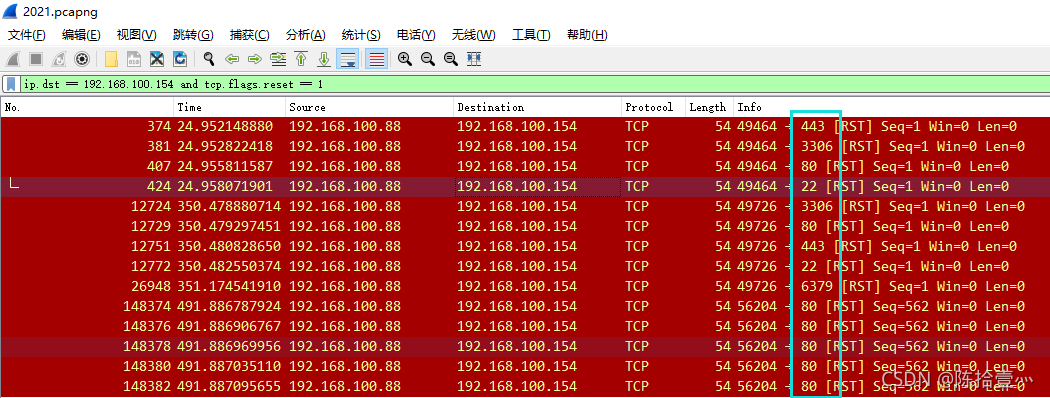1050x398 pixels.
Task: Open the 工具(T) menu
Action: coord(531,35)
